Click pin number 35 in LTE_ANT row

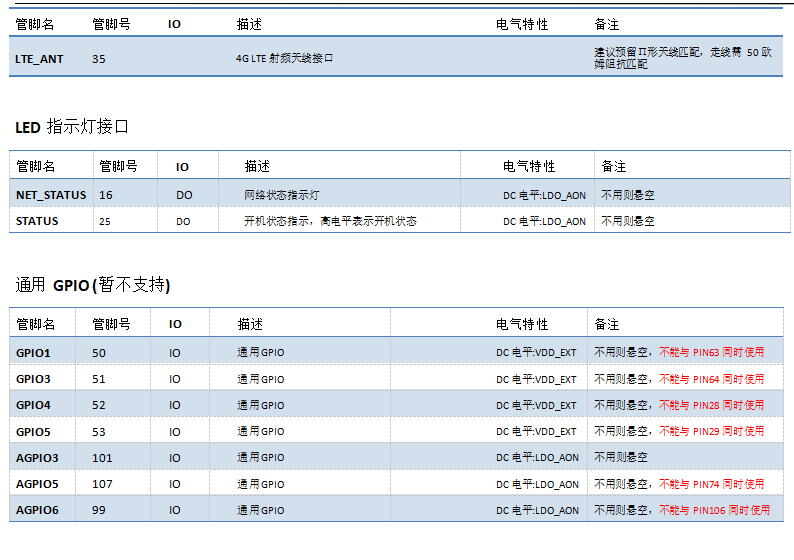pos(99,59)
